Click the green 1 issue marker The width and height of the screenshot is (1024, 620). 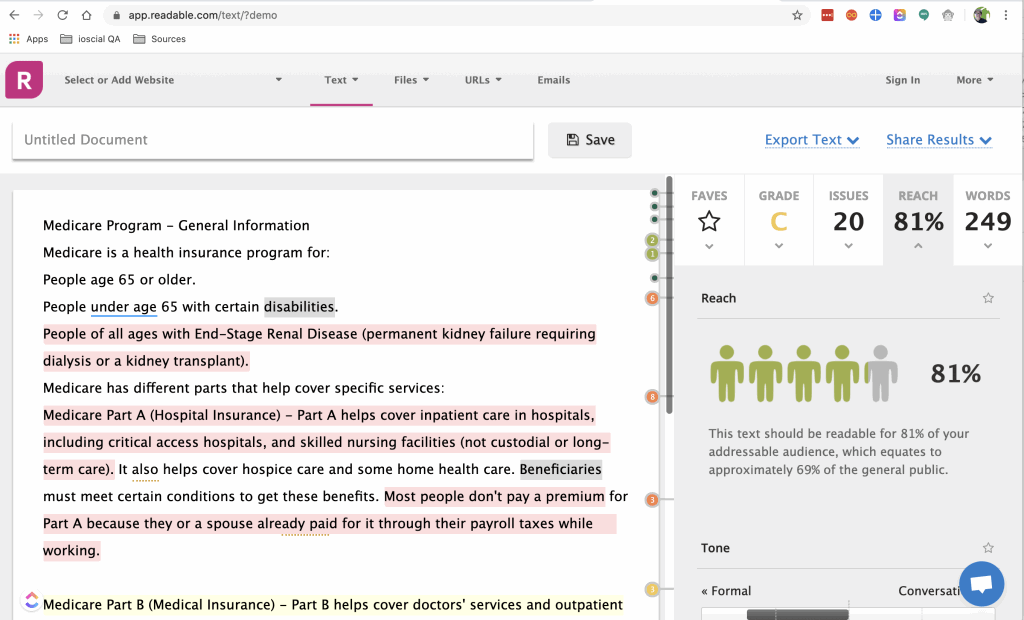click(x=652, y=253)
